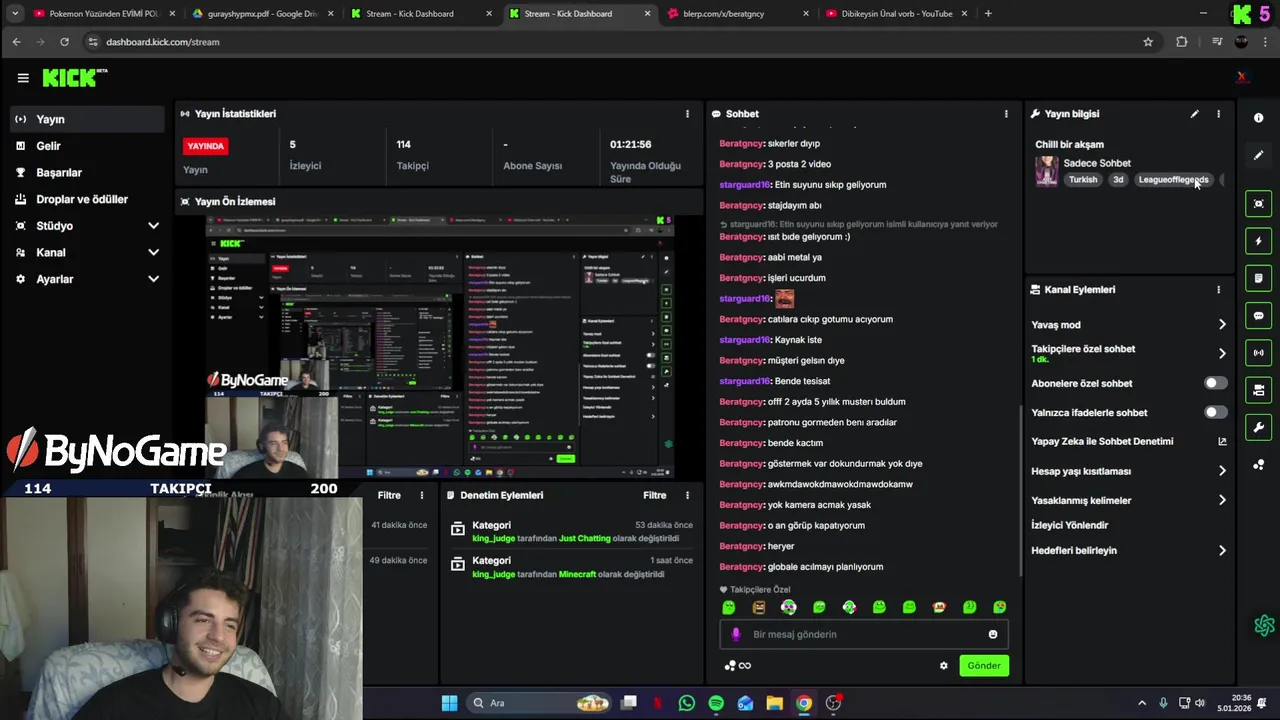Open Kanal Eylemleri three-dot menu
The width and height of the screenshot is (1280, 720).
coord(1218,290)
